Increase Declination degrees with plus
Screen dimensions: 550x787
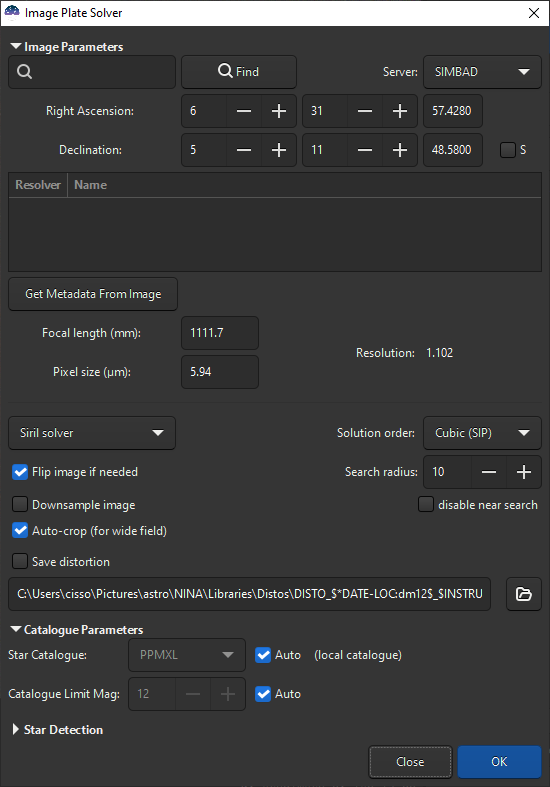pyautogui.click(x=279, y=150)
